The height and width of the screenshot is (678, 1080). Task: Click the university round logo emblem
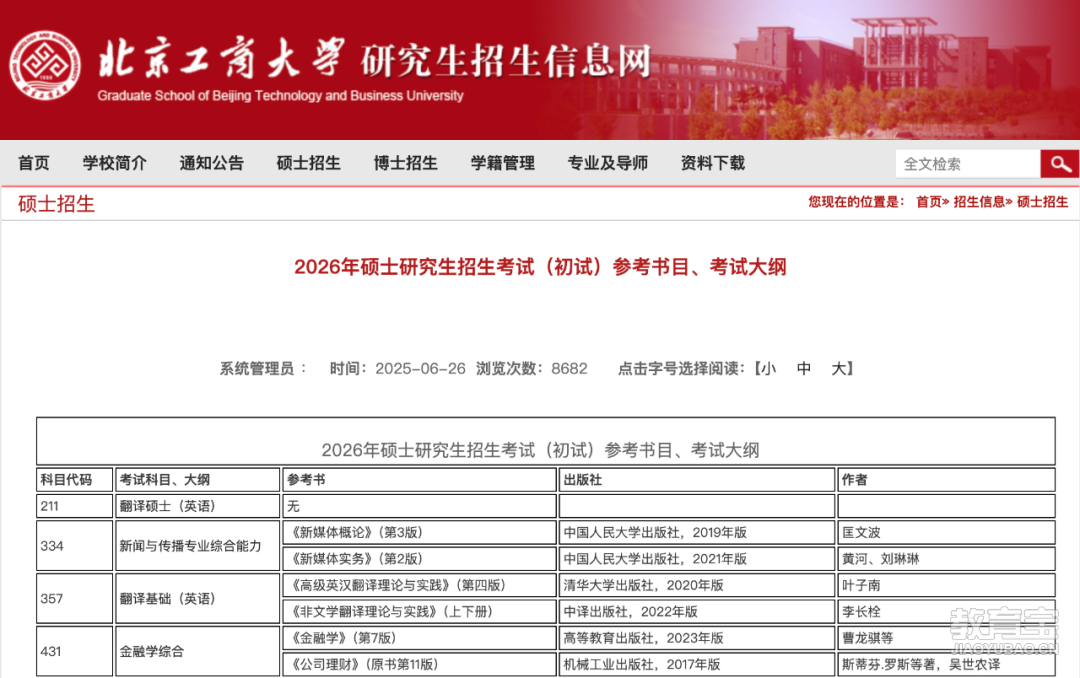click(x=46, y=66)
